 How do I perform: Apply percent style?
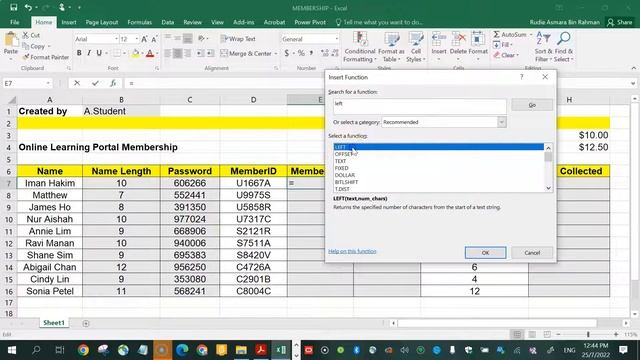coord(301,53)
